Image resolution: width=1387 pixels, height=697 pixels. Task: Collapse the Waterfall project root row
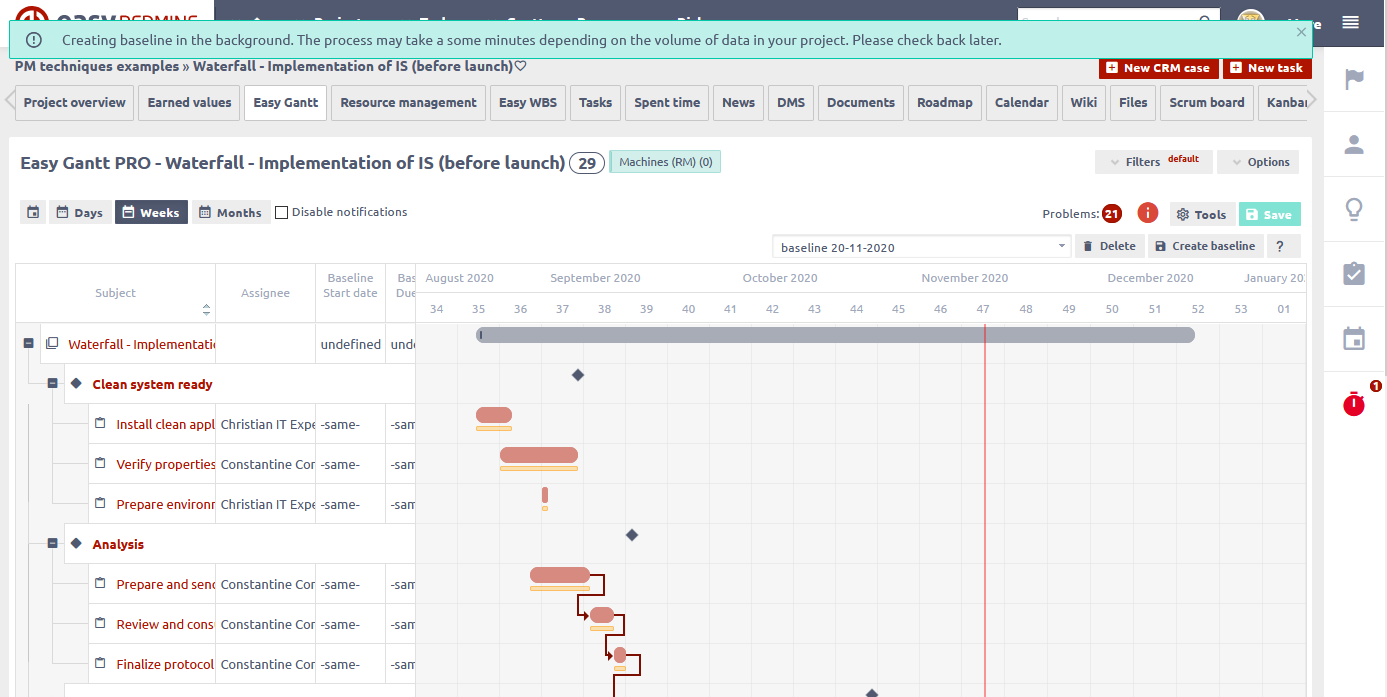coord(28,344)
